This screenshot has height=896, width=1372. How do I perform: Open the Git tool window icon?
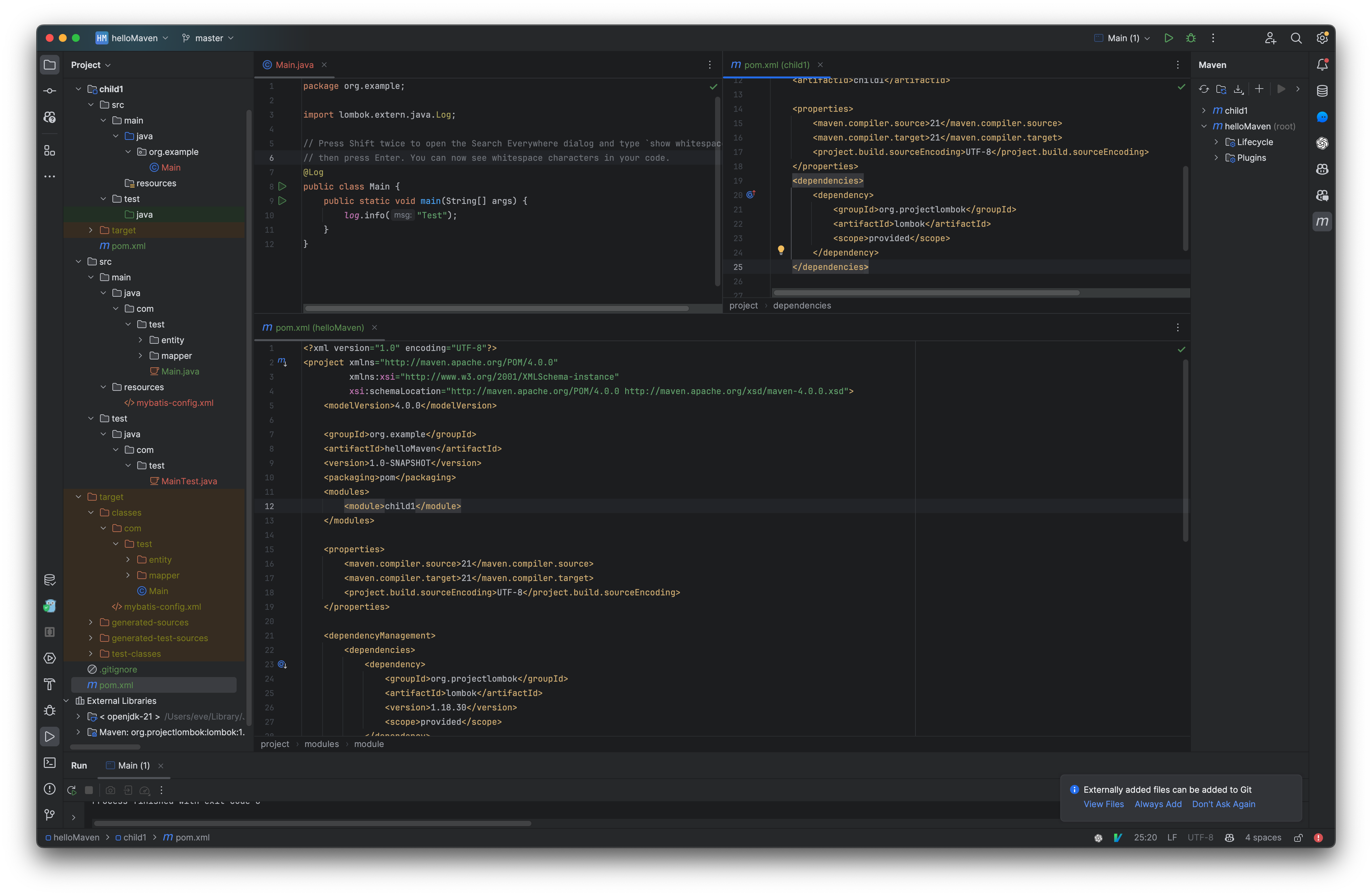click(x=50, y=814)
